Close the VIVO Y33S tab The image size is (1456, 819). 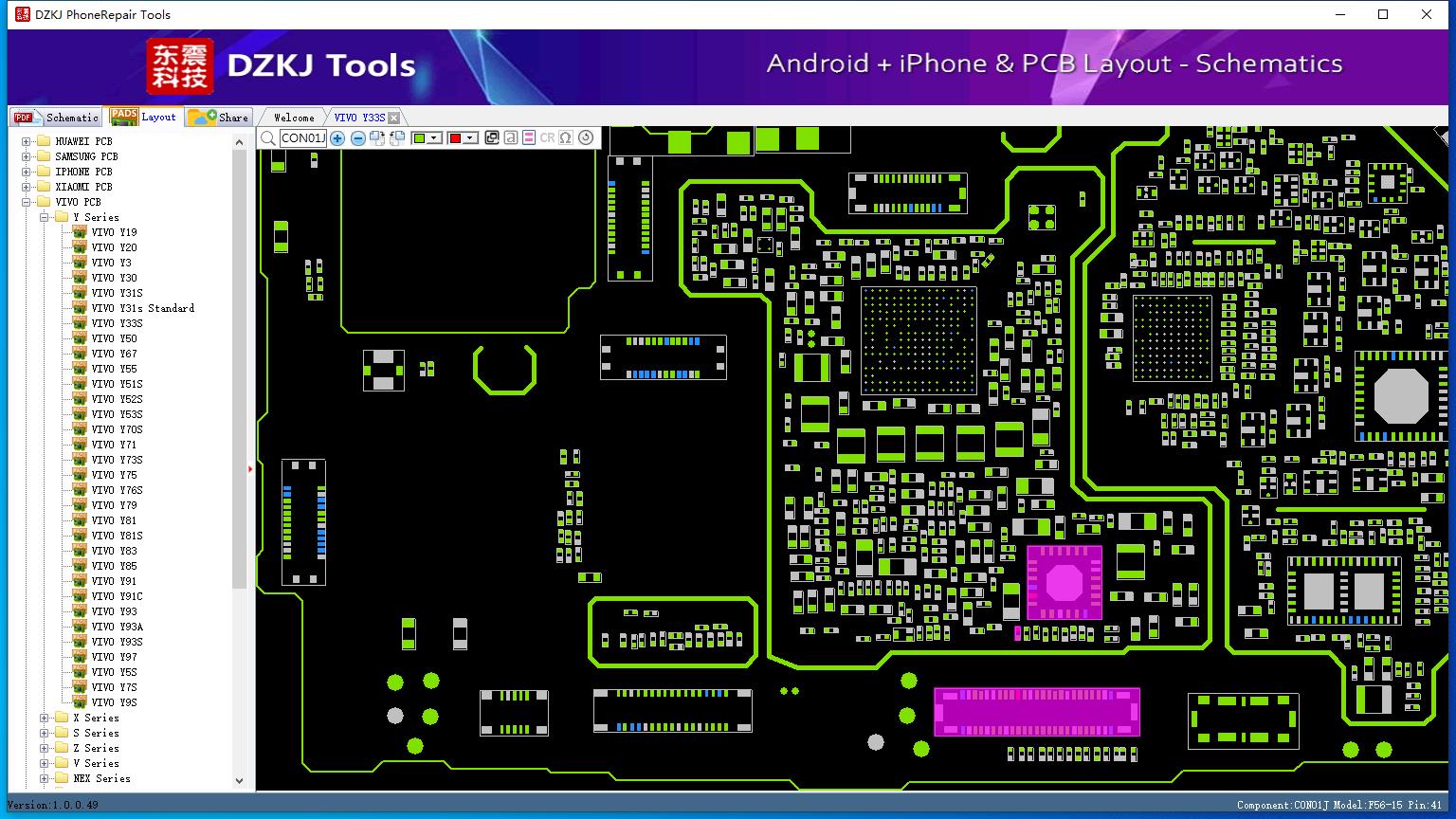pyautogui.click(x=394, y=118)
